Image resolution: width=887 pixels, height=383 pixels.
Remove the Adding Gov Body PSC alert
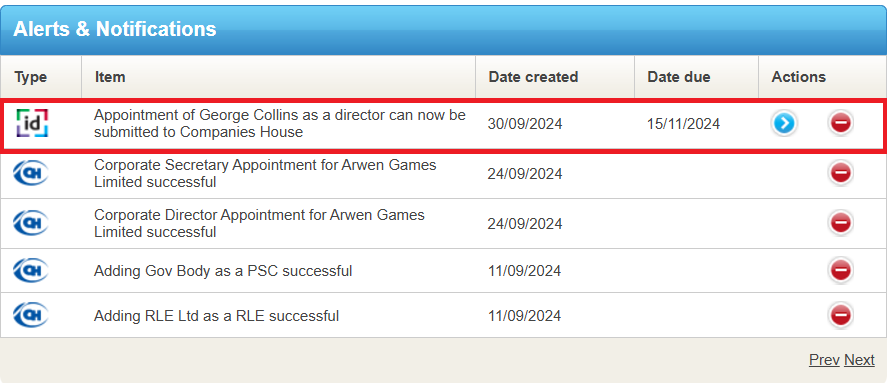click(841, 270)
